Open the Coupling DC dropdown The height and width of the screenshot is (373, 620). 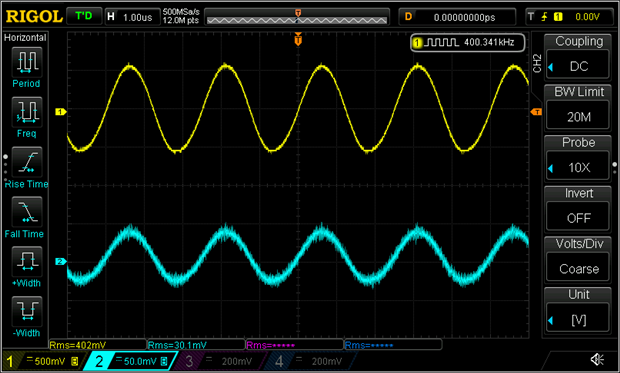click(578, 58)
